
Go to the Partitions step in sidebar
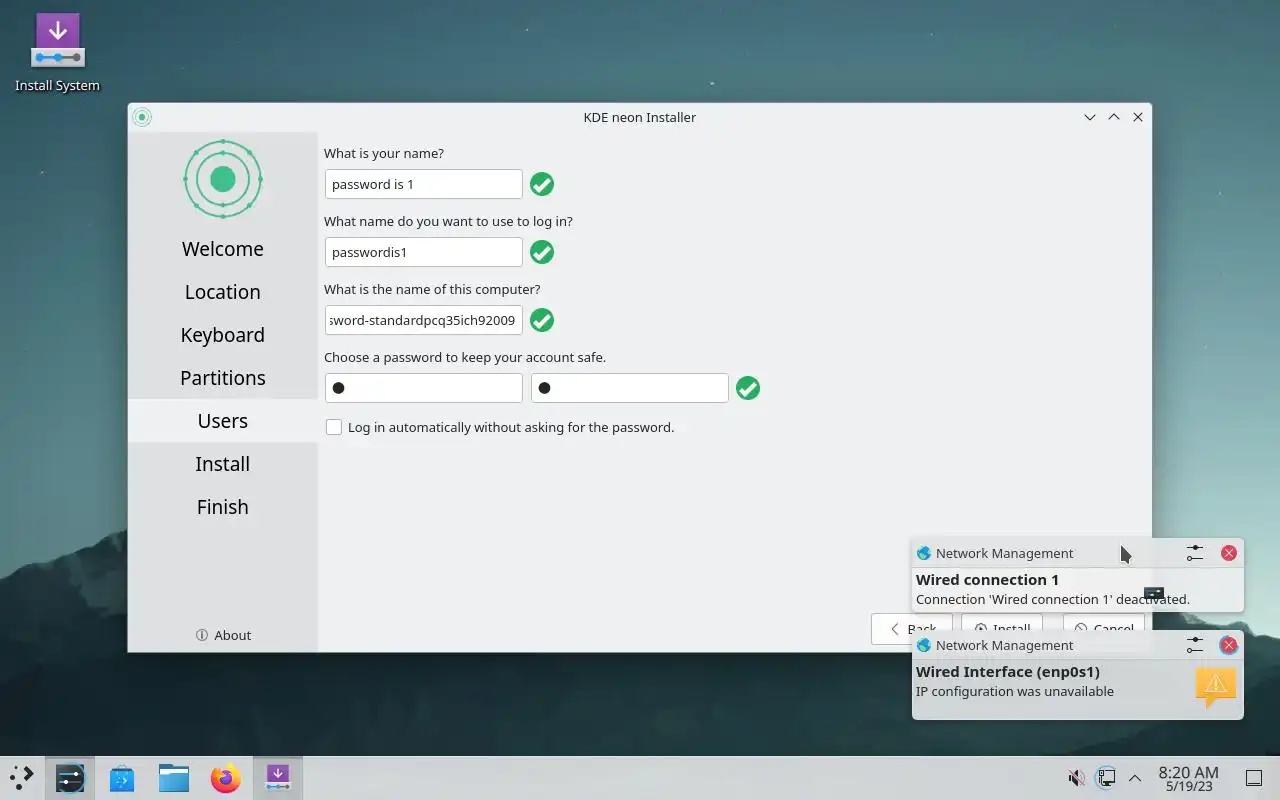(x=223, y=378)
